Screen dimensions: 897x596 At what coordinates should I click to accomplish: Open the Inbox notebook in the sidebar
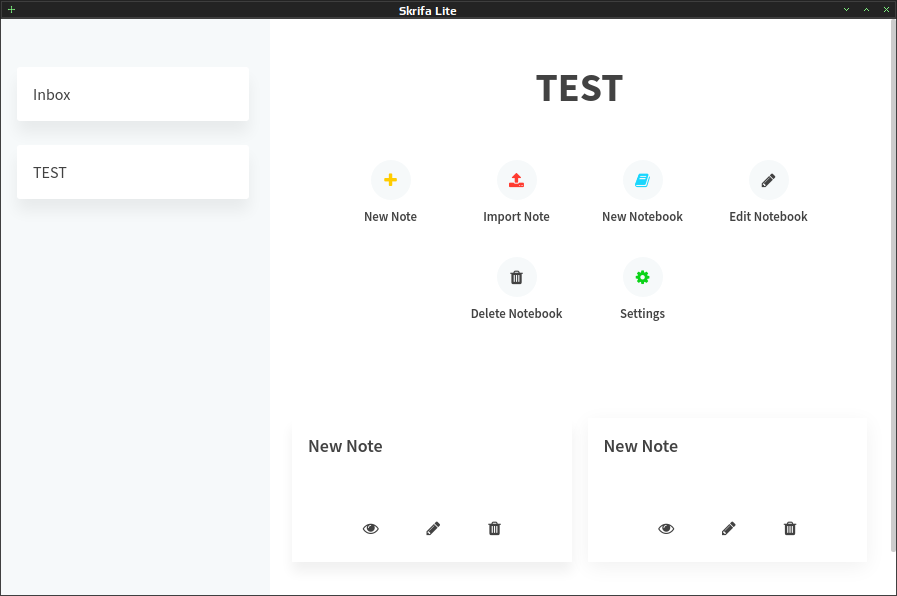[133, 94]
